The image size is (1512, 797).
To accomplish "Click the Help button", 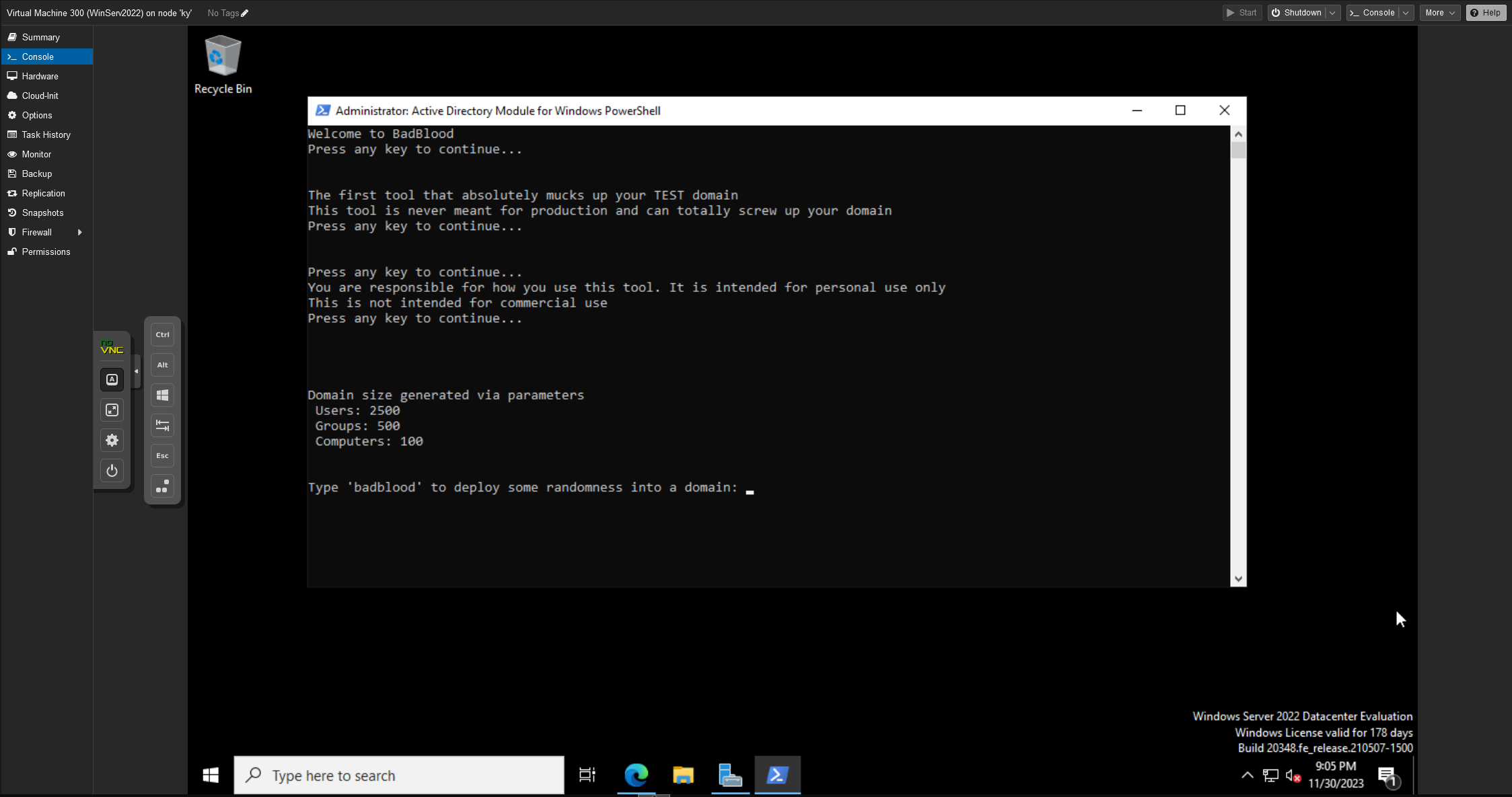I will click(x=1486, y=13).
